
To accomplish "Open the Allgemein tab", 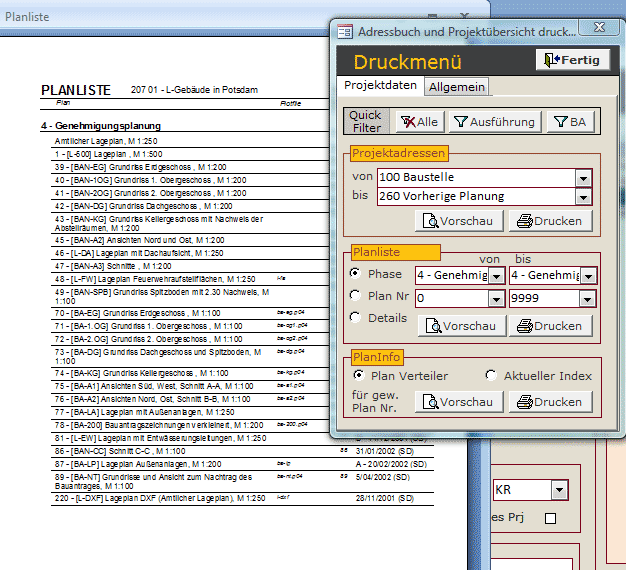I will [457, 87].
